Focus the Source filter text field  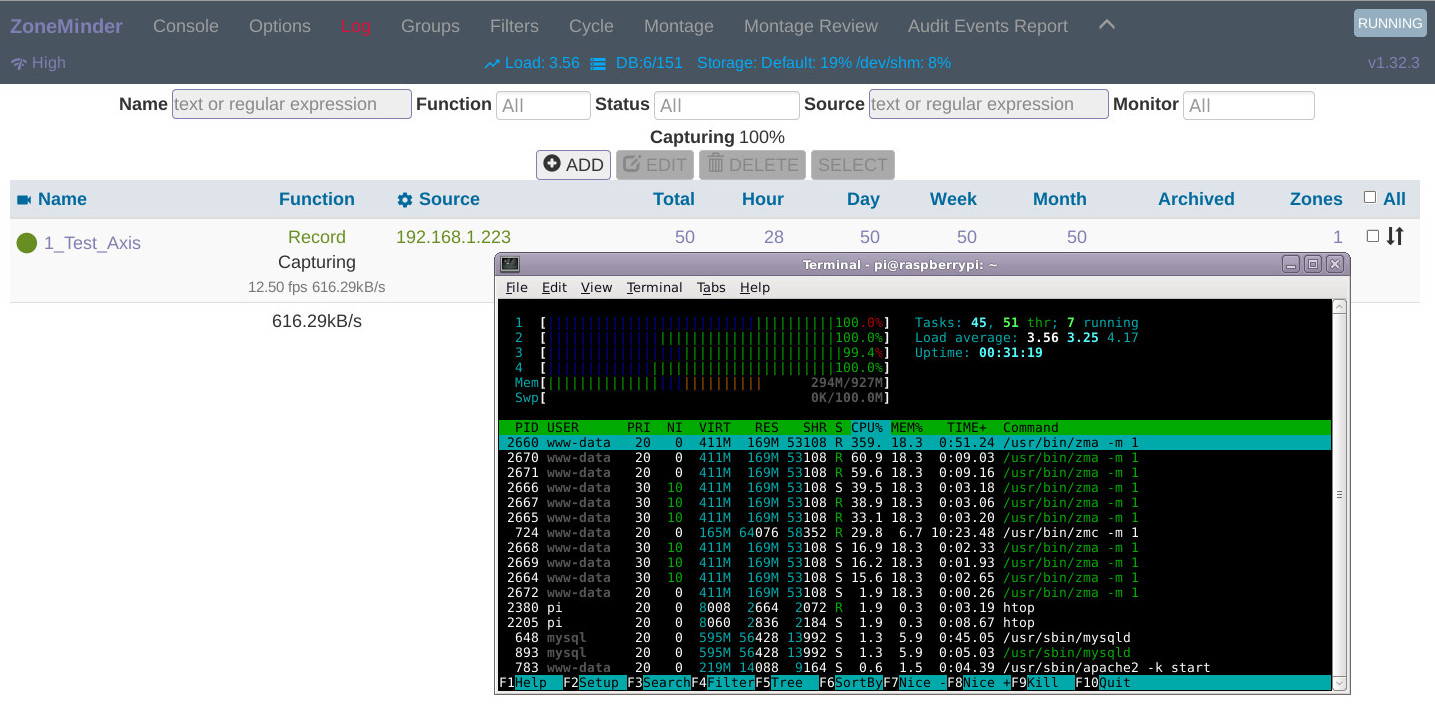989,104
